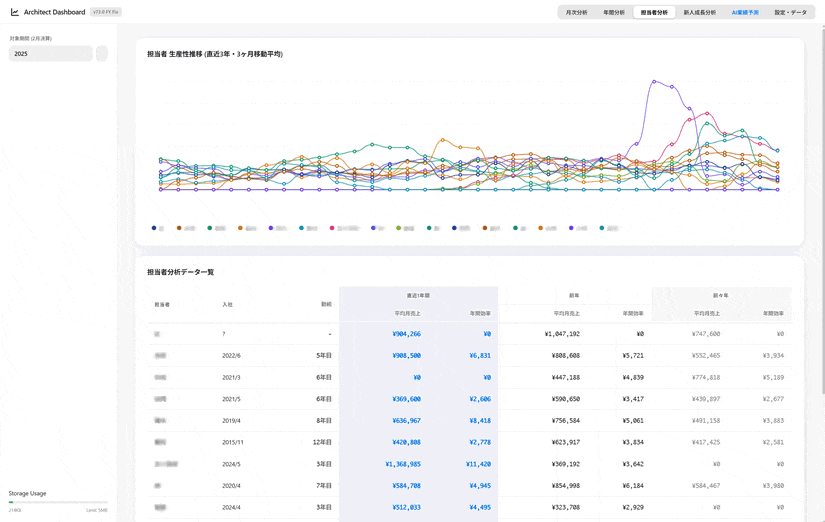Click the ¥908,500 cell
The height and width of the screenshot is (522, 825).
[407, 356]
